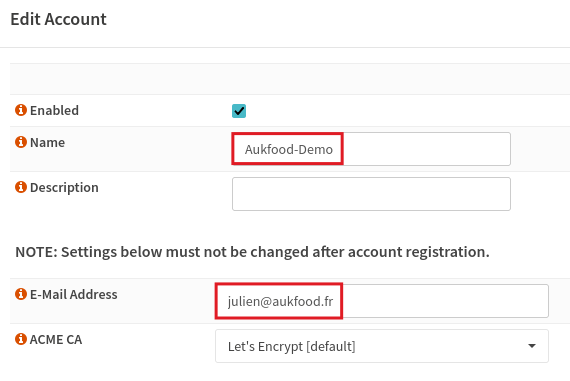Select the julien@aukfood.fr e-mail input

(x=382, y=301)
